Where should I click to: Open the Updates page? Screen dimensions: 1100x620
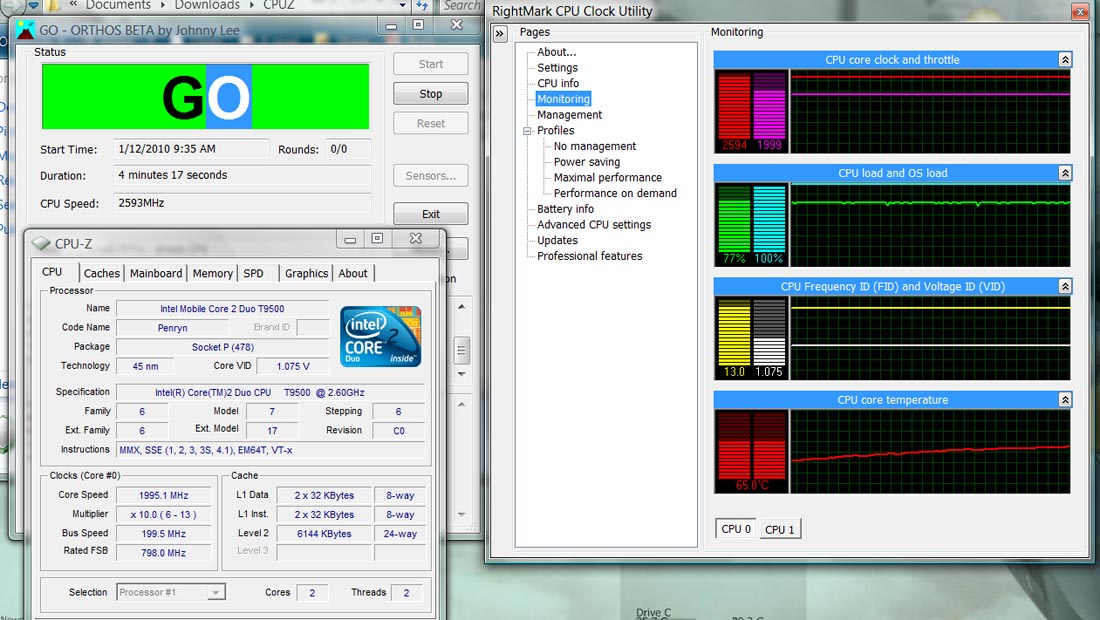click(558, 241)
